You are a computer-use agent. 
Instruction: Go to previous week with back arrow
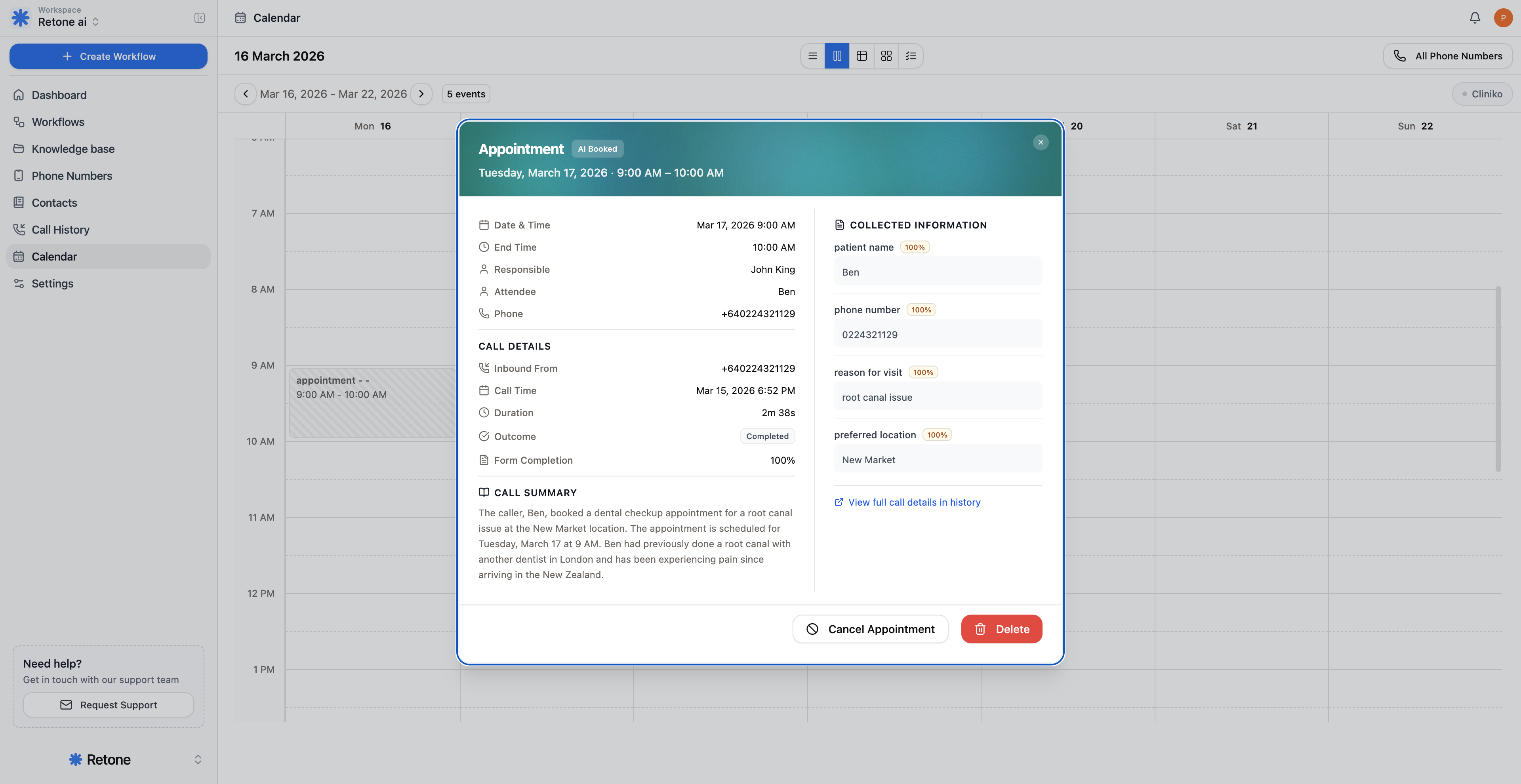pos(245,94)
